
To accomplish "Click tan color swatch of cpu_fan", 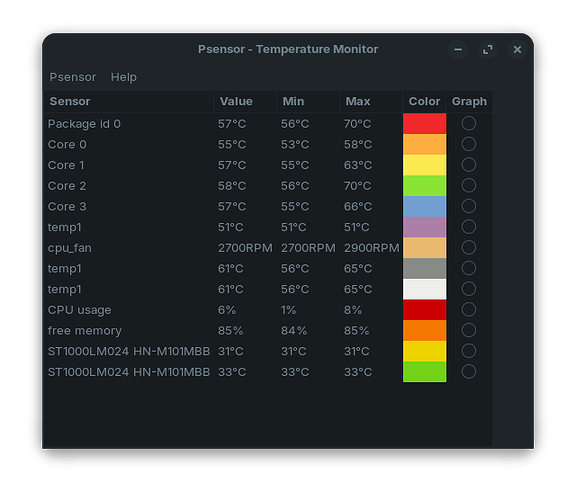I will point(425,248).
